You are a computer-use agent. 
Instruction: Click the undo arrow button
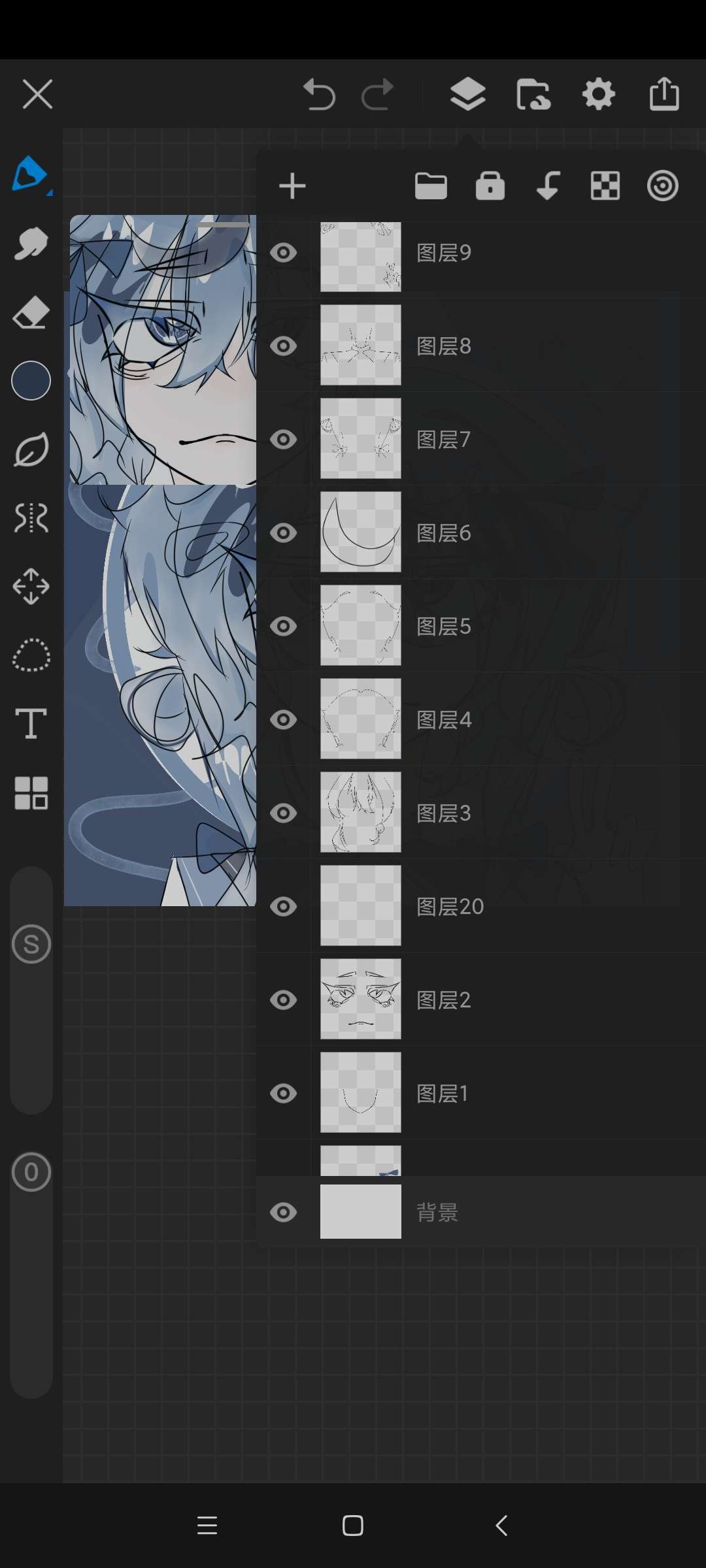click(319, 94)
